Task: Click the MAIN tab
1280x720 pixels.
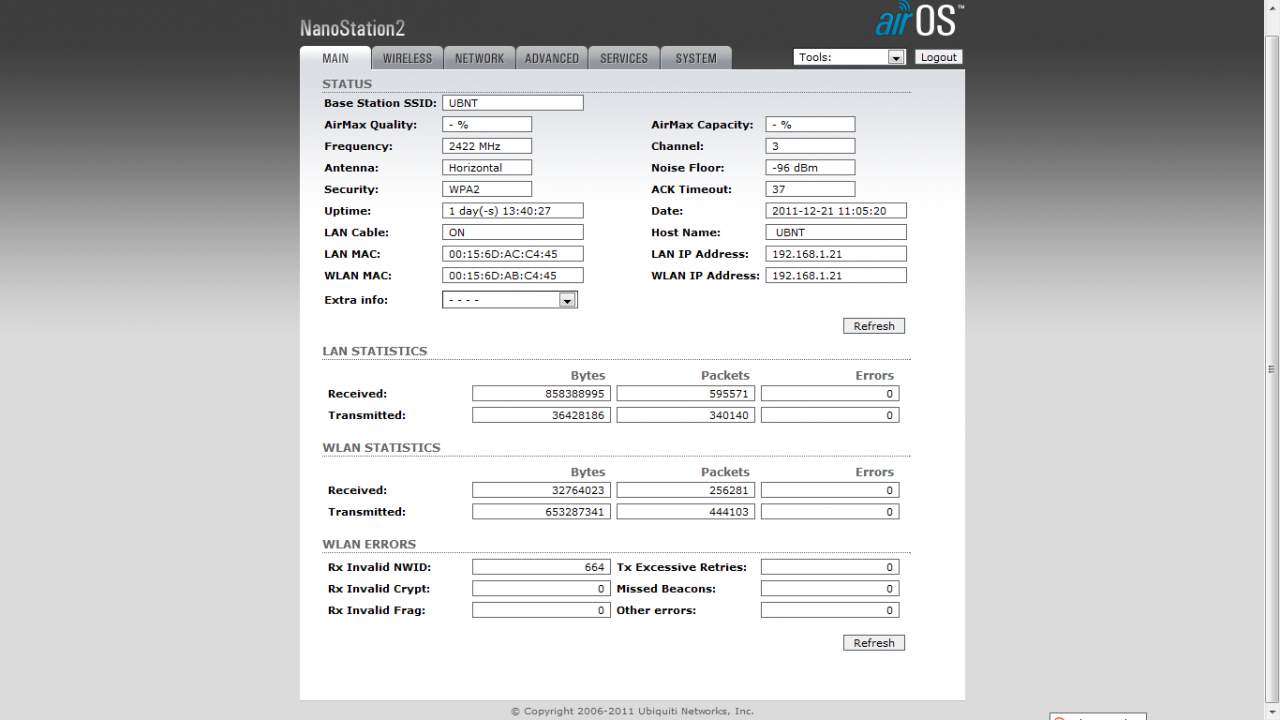Action: [x=335, y=58]
